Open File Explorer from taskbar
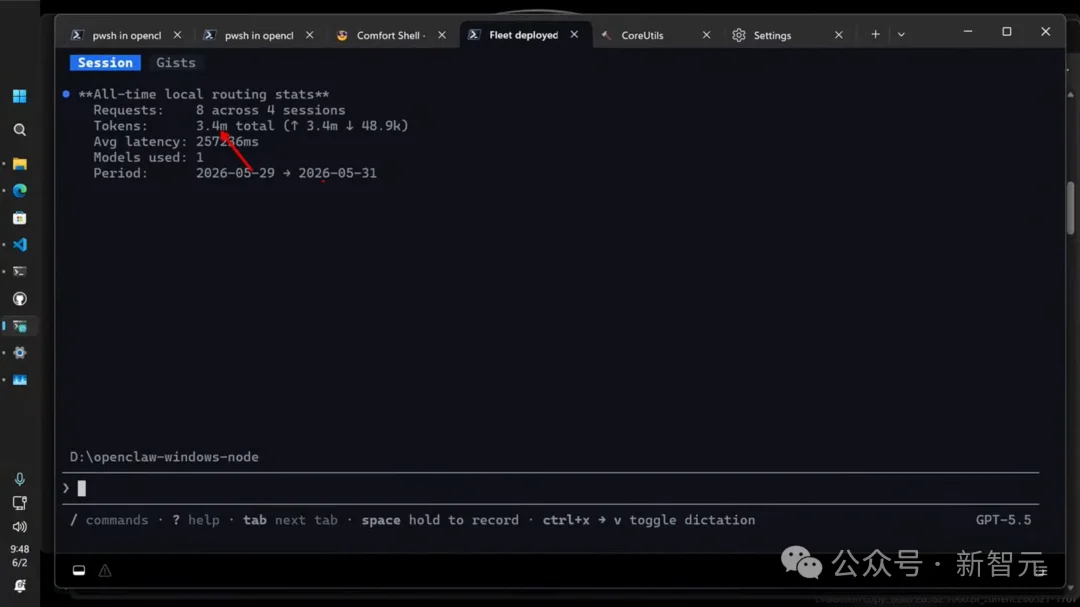 click(x=19, y=164)
